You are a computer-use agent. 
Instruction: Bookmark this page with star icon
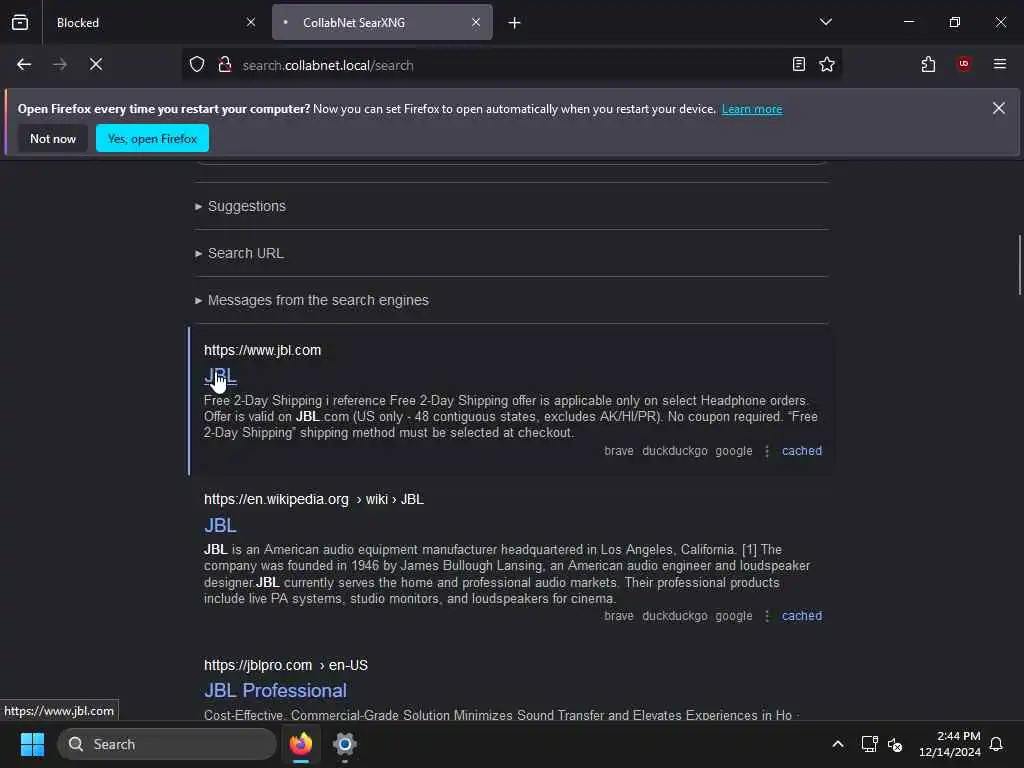click(827, 65)
